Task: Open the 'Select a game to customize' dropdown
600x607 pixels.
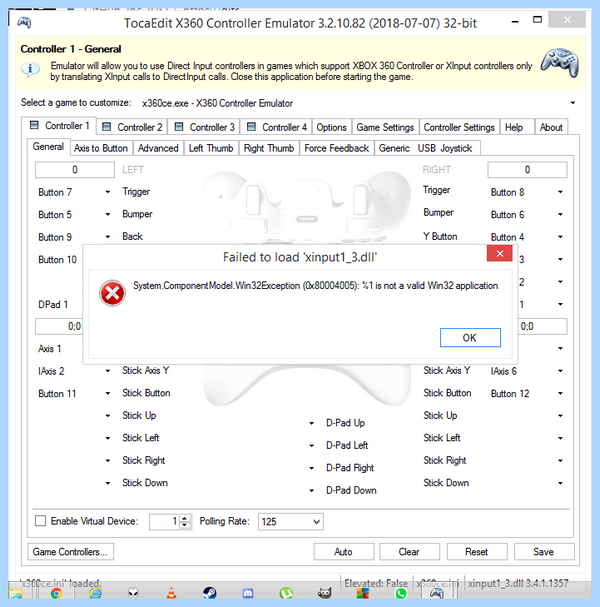Action: click(573, 103)
